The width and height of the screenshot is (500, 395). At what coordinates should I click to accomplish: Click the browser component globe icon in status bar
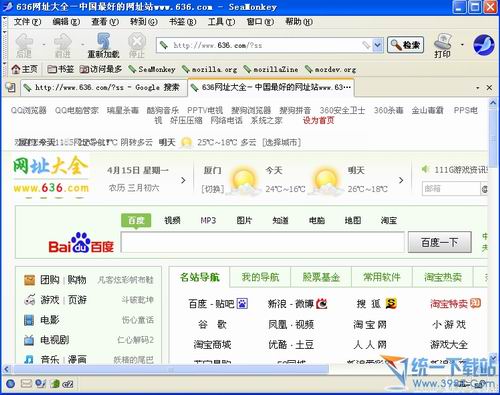pos(10,384)
